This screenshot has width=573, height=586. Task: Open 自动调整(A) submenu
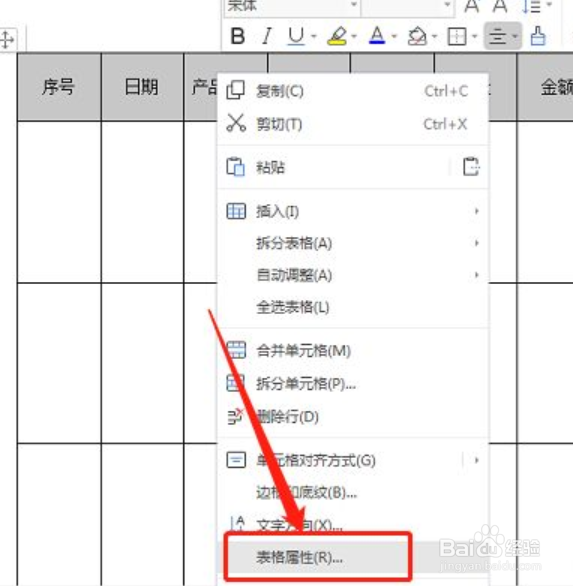pos(353,275)
